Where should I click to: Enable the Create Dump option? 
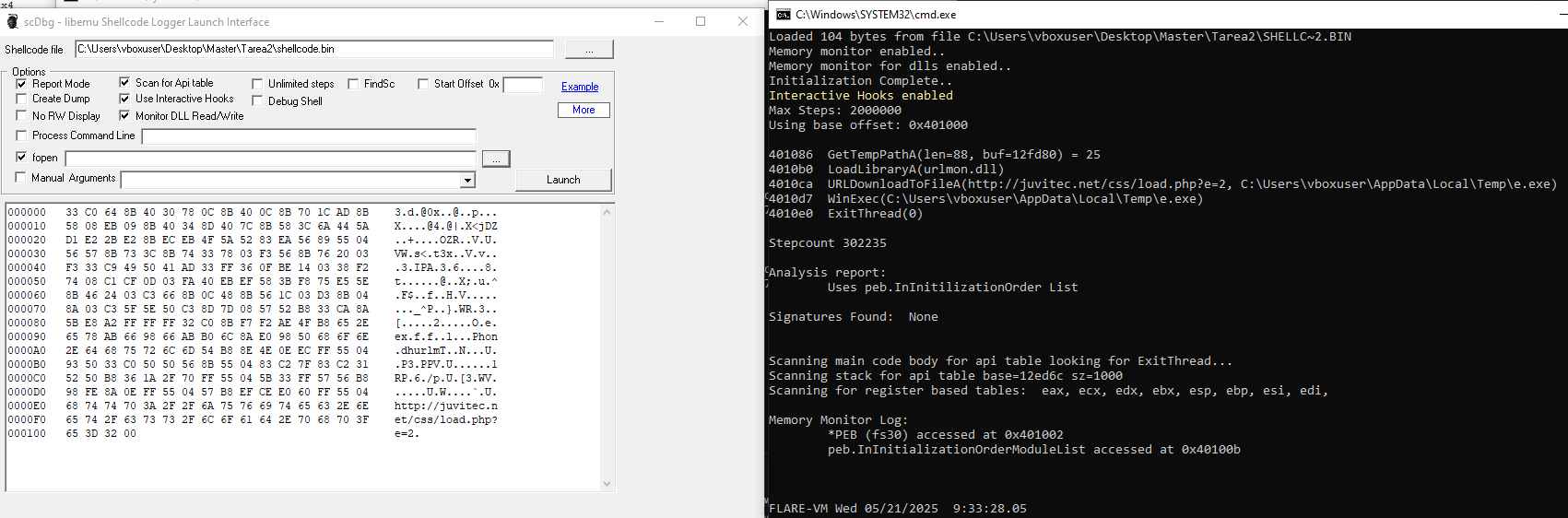click(21, 99)
